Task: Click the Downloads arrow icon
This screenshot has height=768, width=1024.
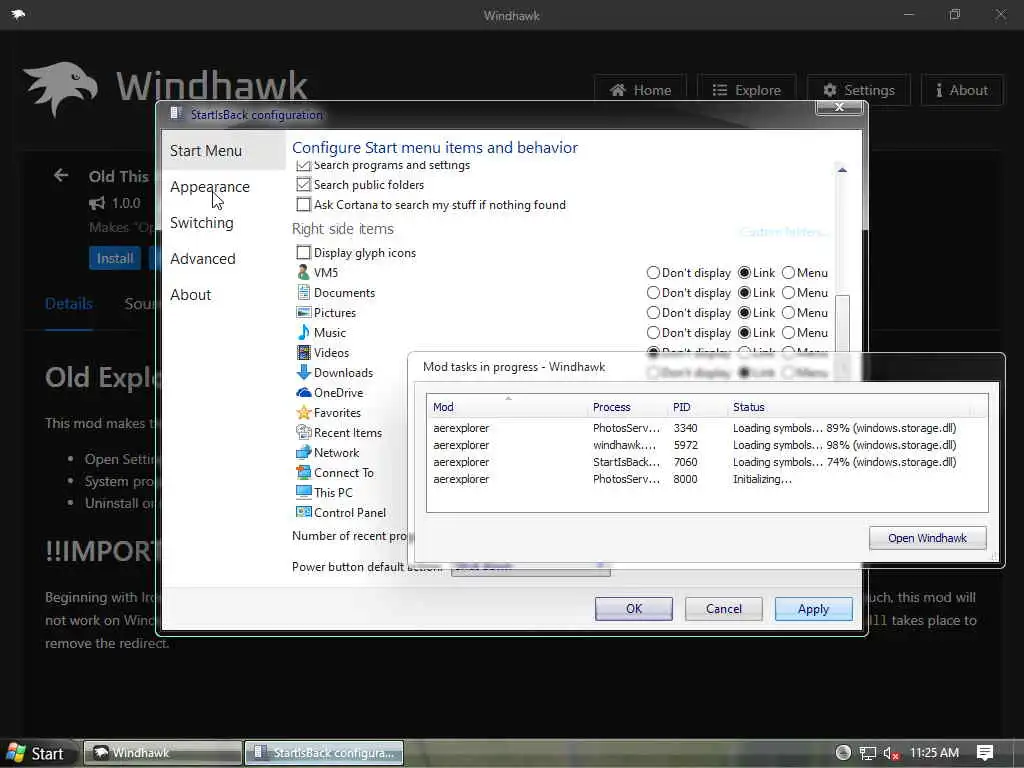Action: [303, 372]
